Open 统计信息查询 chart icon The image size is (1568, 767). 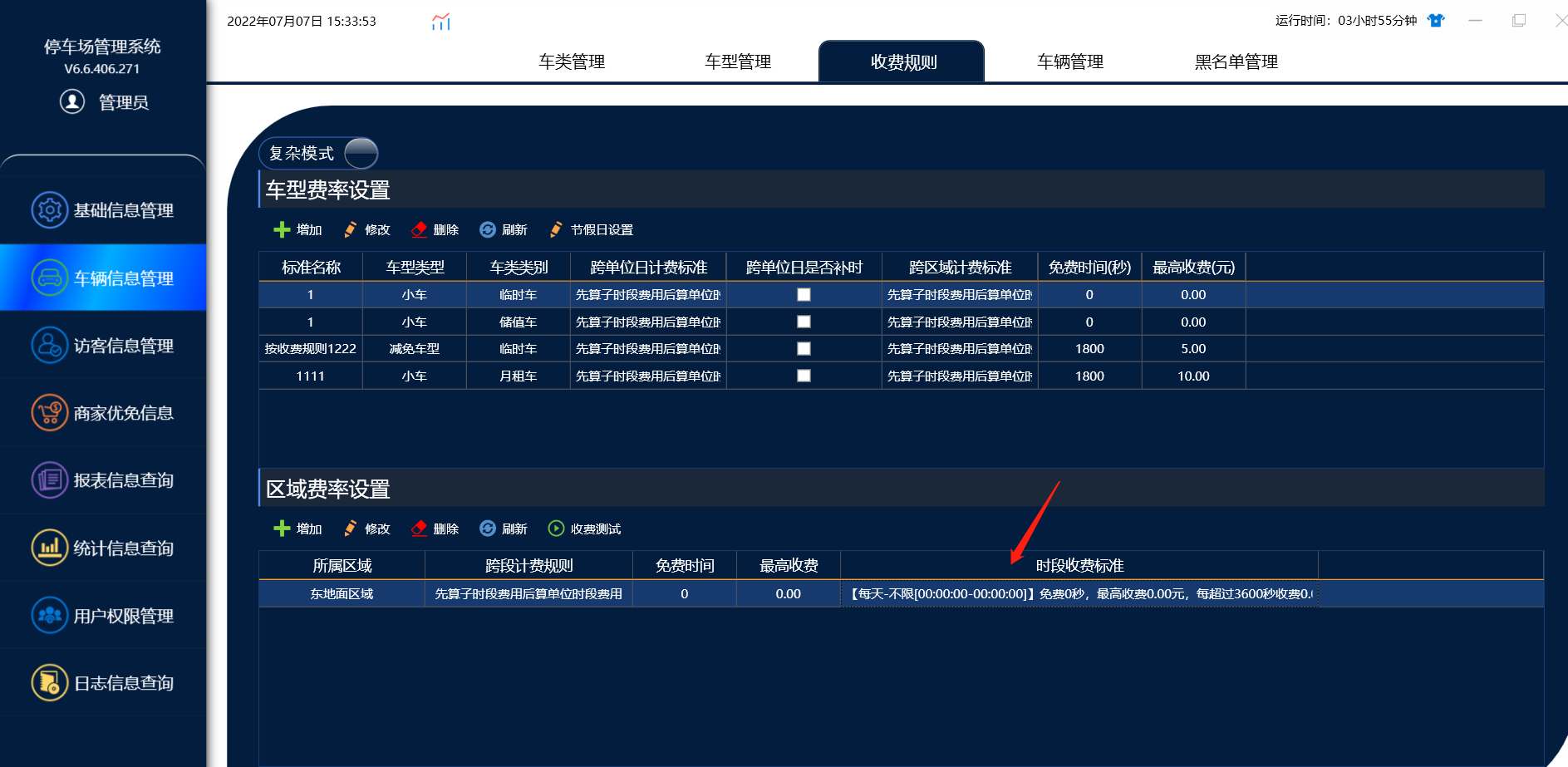pos(50,548)
